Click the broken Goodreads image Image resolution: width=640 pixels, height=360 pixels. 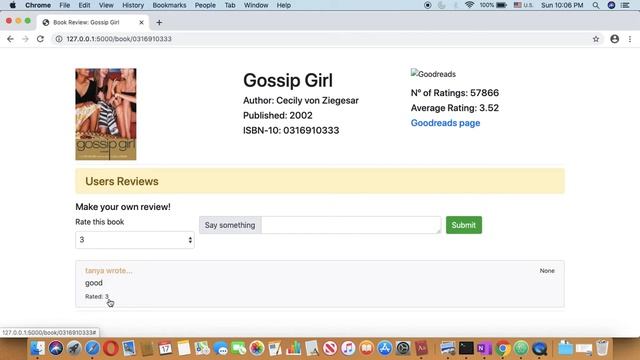(x=433, y=74)
